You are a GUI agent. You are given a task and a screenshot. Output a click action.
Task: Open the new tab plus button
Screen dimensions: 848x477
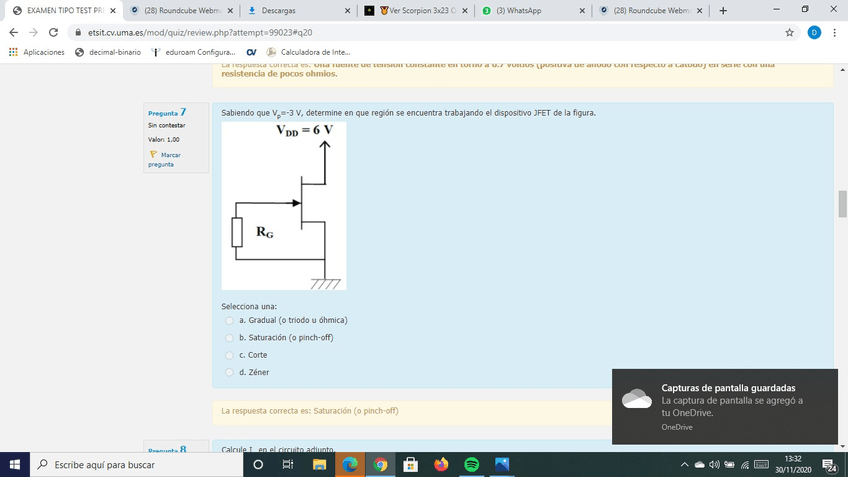(723, 11)
